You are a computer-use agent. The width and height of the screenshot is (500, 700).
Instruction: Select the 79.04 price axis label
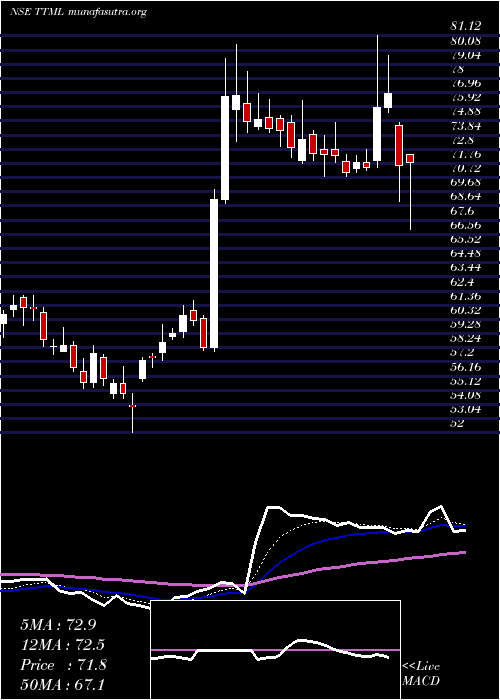pyautogui.click(x=465, y=55)
